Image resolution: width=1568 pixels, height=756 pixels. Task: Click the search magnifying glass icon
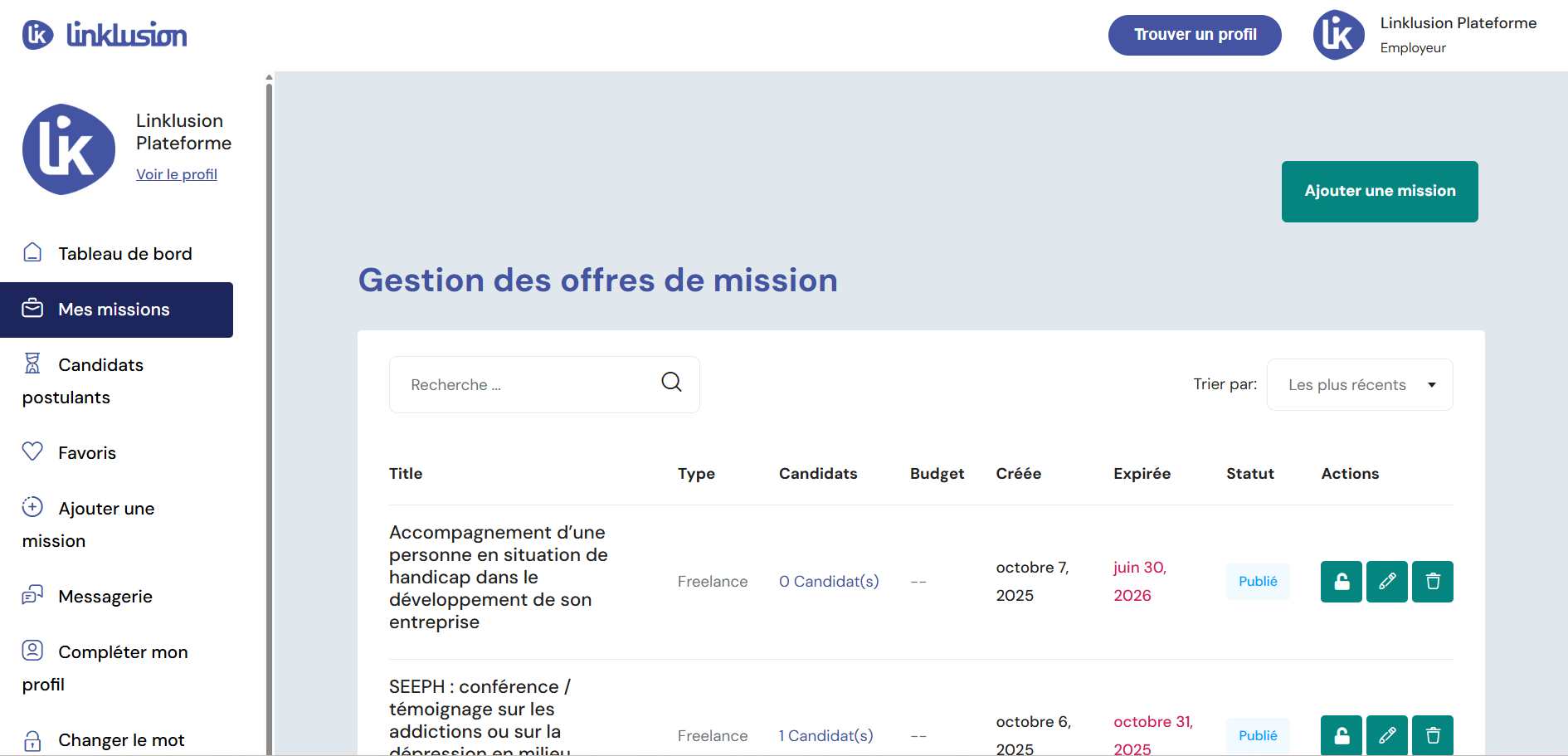pyautogui.click(x=671, y=382)
